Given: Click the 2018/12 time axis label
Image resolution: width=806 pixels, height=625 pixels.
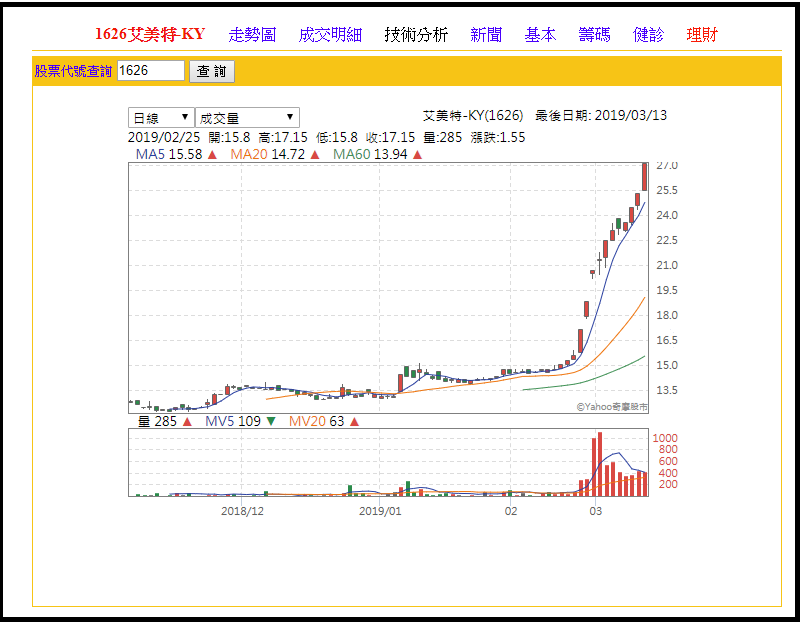Looking at the screenshot, I should point(242,511).
